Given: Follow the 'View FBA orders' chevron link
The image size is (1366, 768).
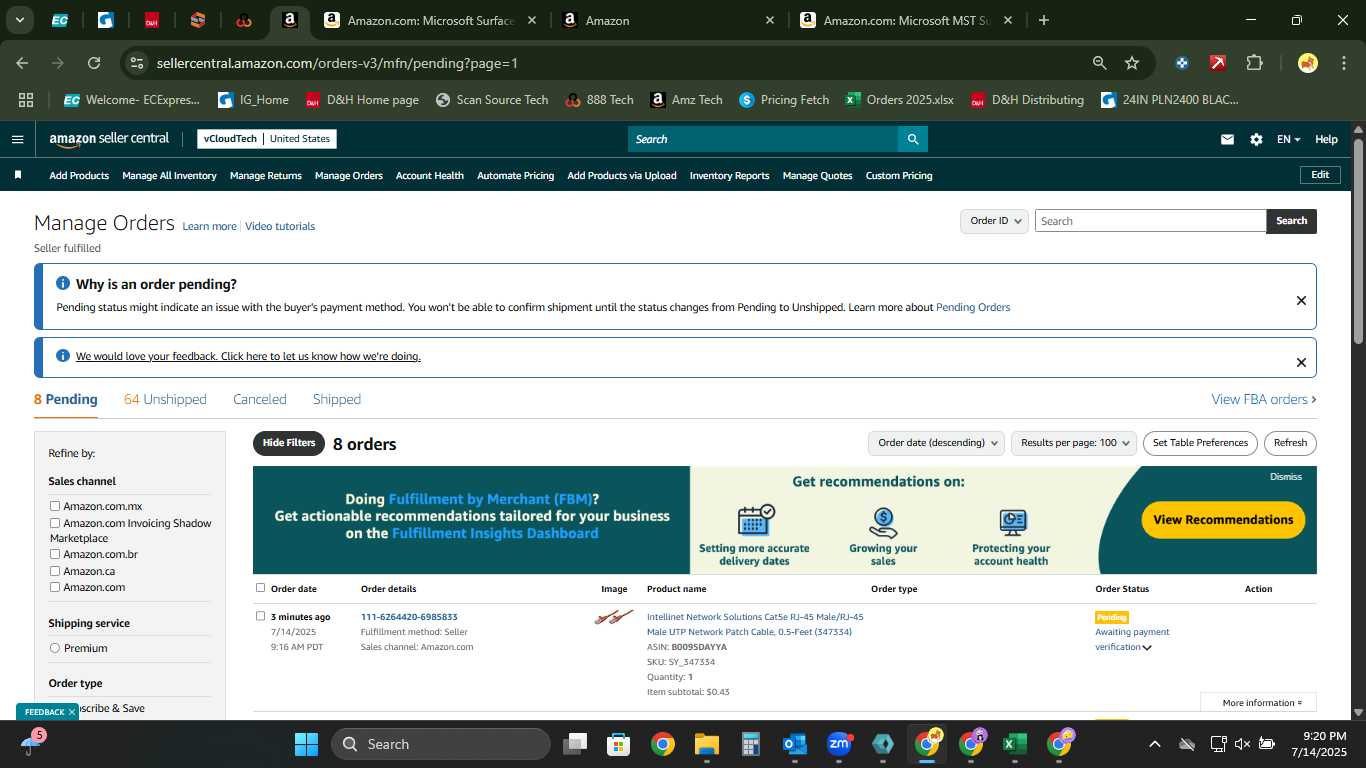Looking at the screenshot, I should tap(1264, 399).
